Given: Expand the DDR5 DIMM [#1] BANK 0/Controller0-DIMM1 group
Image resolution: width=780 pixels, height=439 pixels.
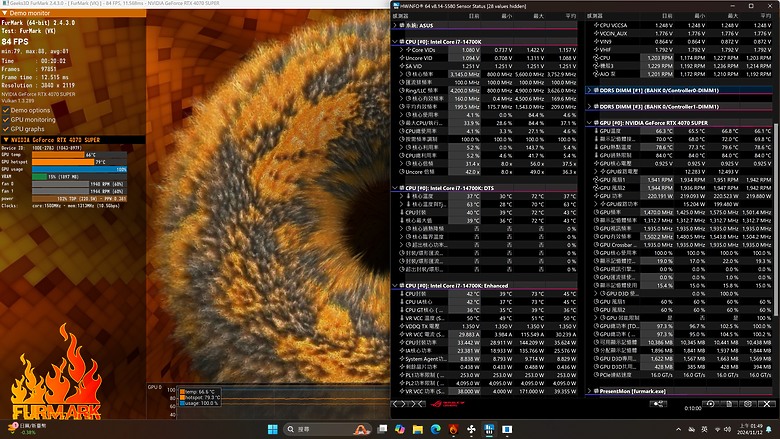Looking at the screenshot, I should [x=589, y=90].
